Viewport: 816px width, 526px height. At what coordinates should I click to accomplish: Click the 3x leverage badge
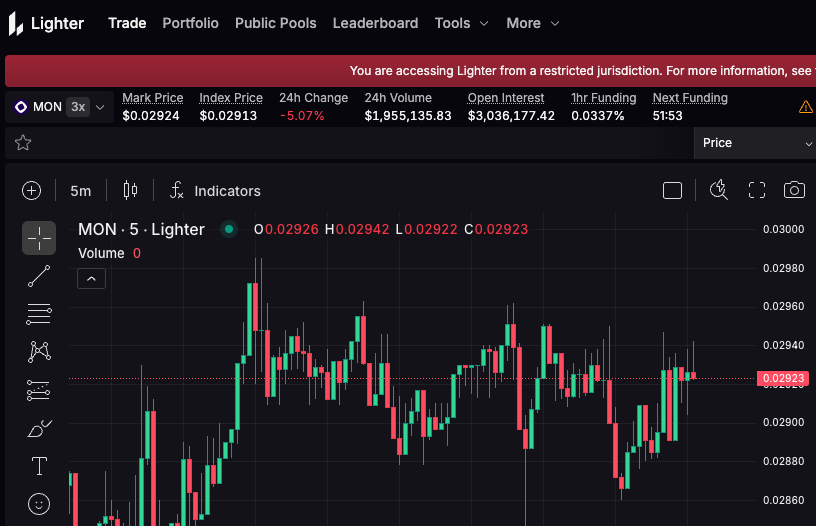pyautogui.click(x=78, y=107)
